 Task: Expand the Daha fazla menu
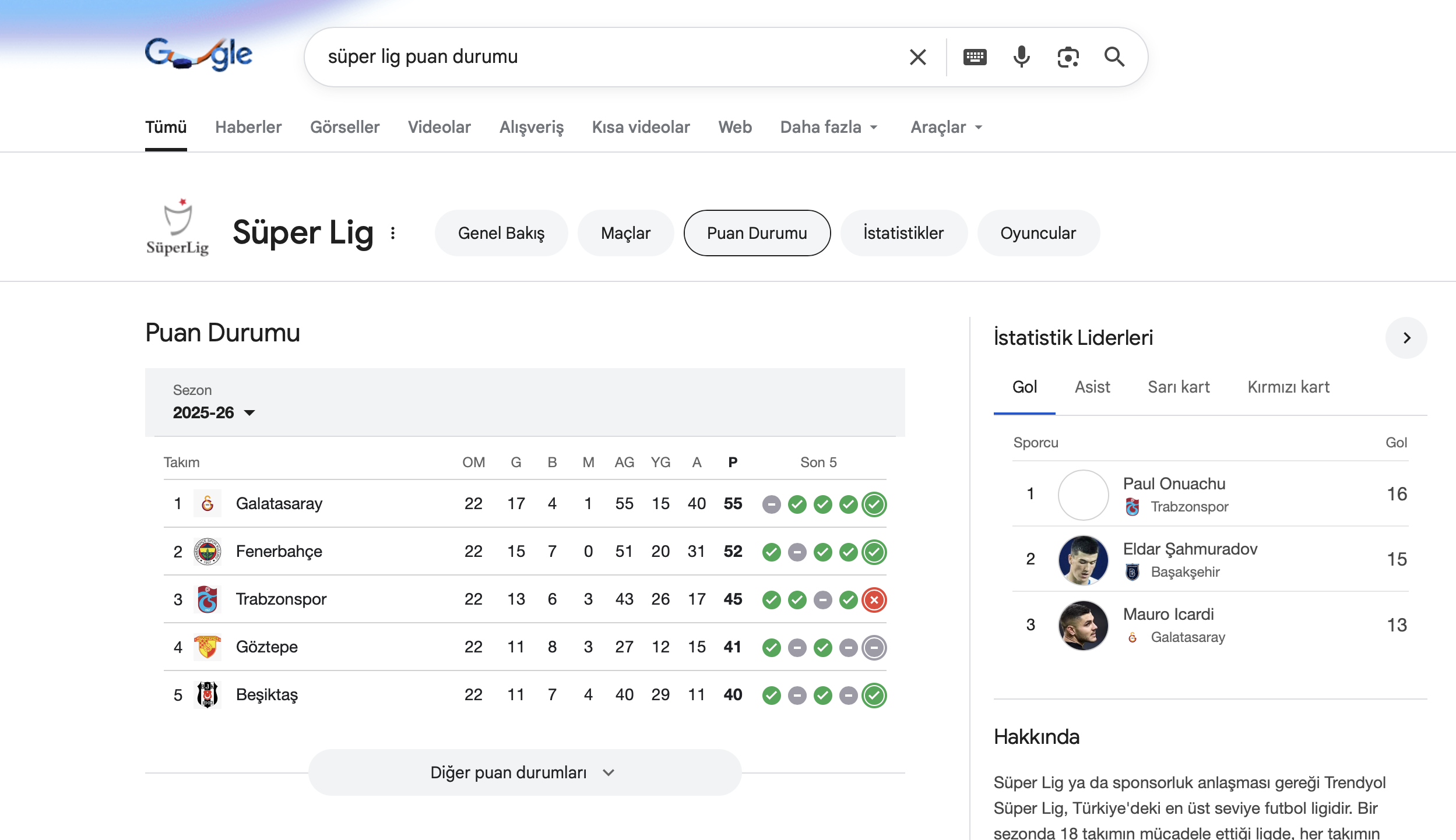(829, 127)
